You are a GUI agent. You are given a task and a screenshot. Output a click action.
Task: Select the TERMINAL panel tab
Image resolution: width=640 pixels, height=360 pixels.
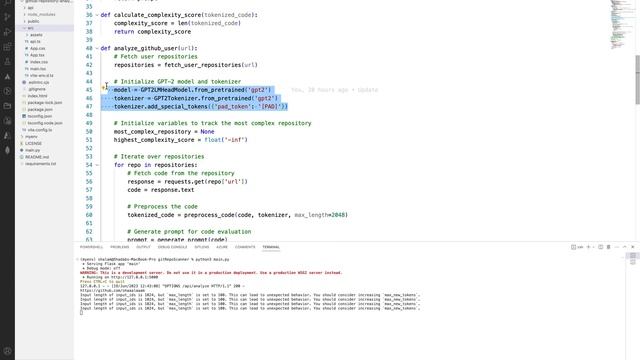pos(271,247)
